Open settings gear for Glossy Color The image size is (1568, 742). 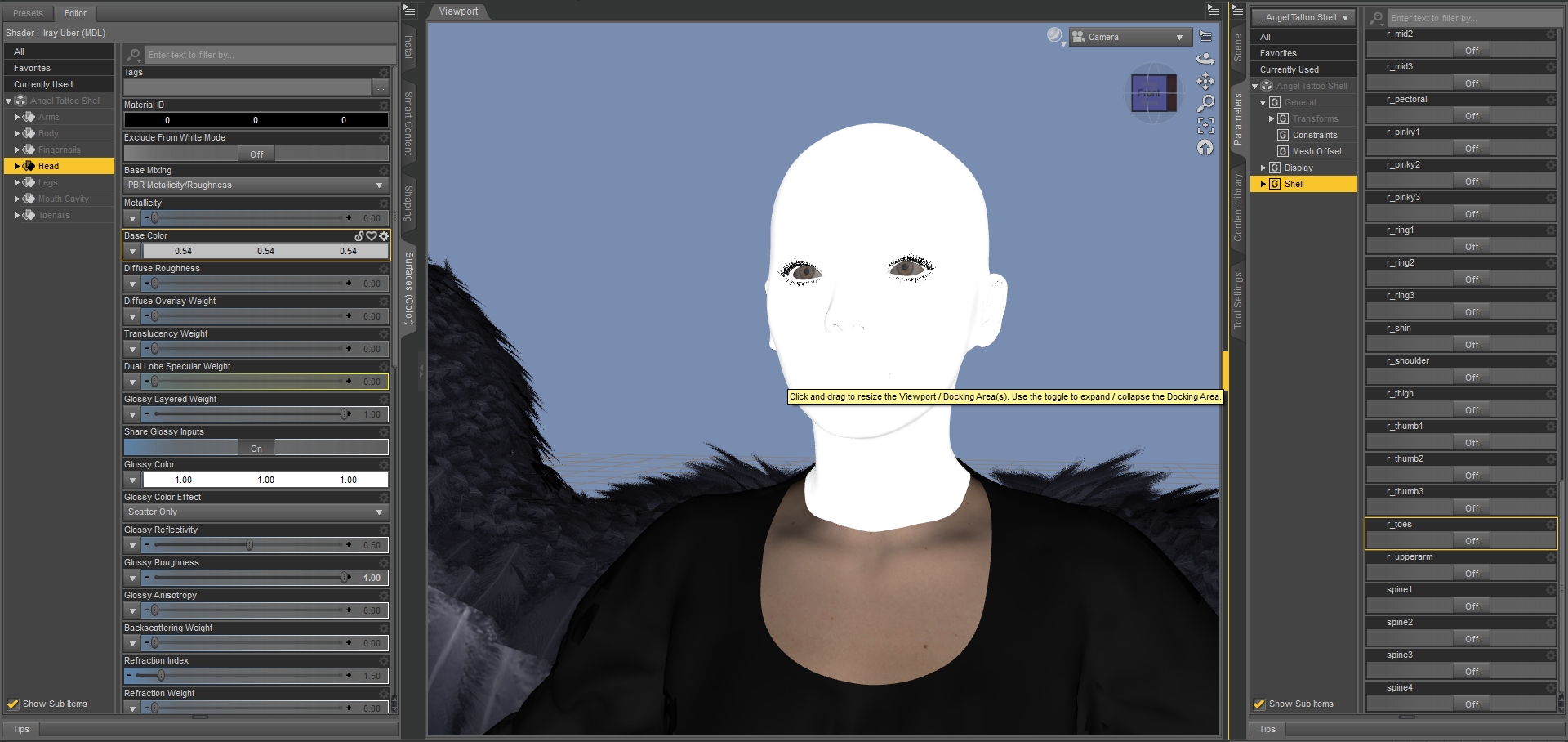pos(384,465)
